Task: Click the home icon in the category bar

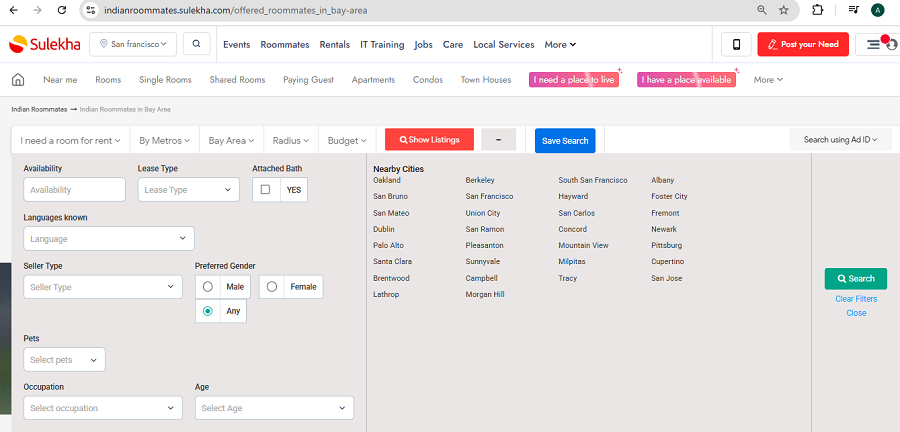Action: coord(18,80)
